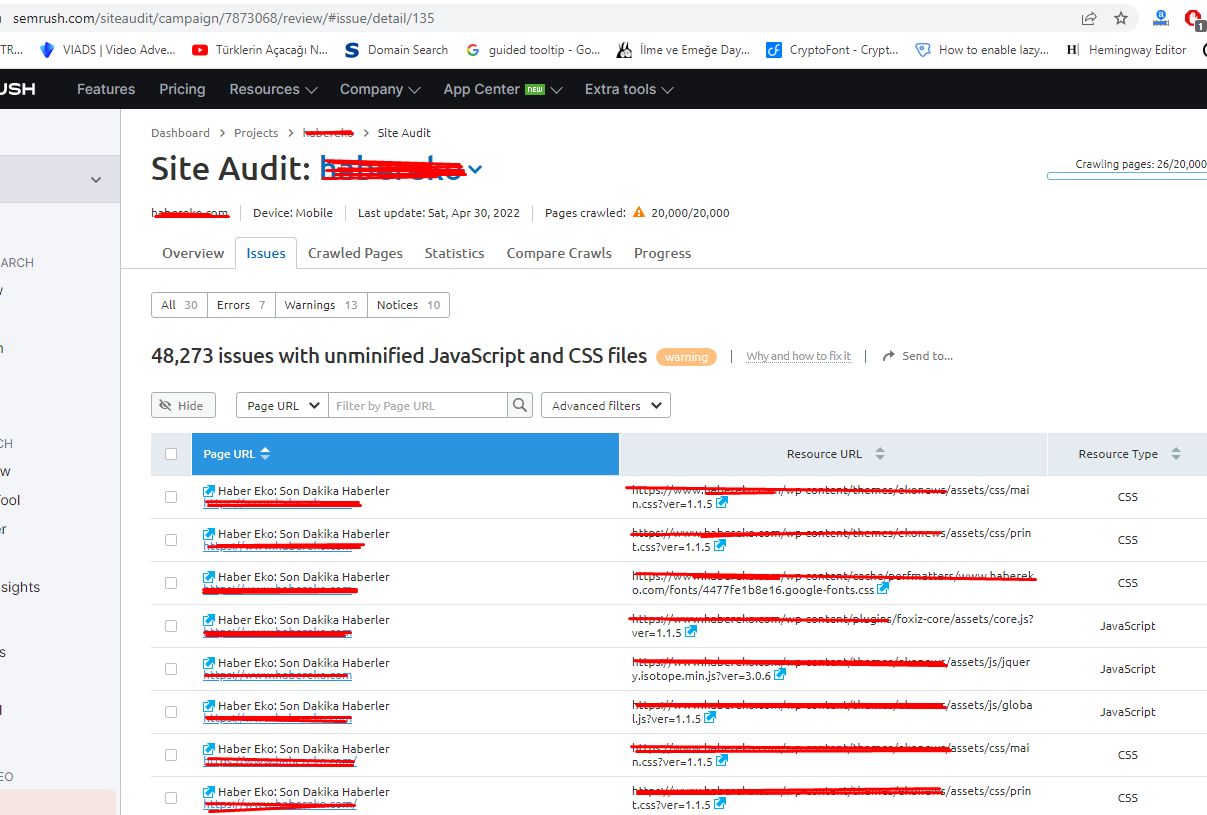The width and height of the screenshot is (1207, 815).
Task: Open Why and how to fix it link
Action: point(799,356)
